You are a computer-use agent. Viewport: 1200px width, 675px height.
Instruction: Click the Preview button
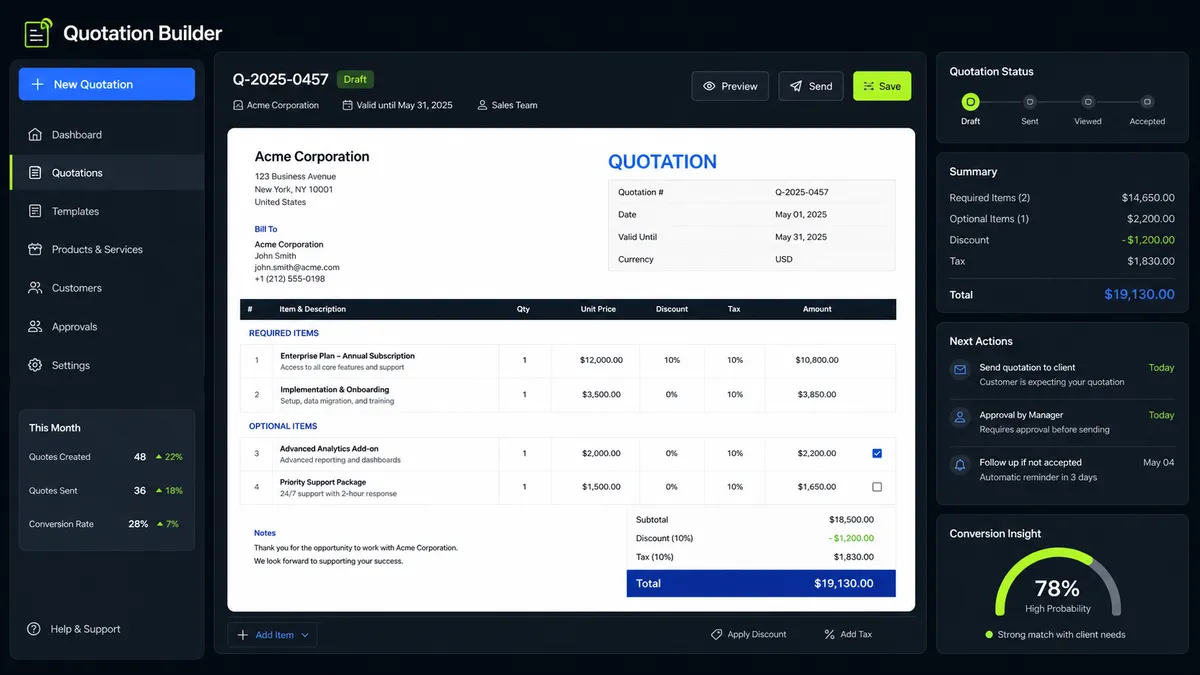[730, 86]
